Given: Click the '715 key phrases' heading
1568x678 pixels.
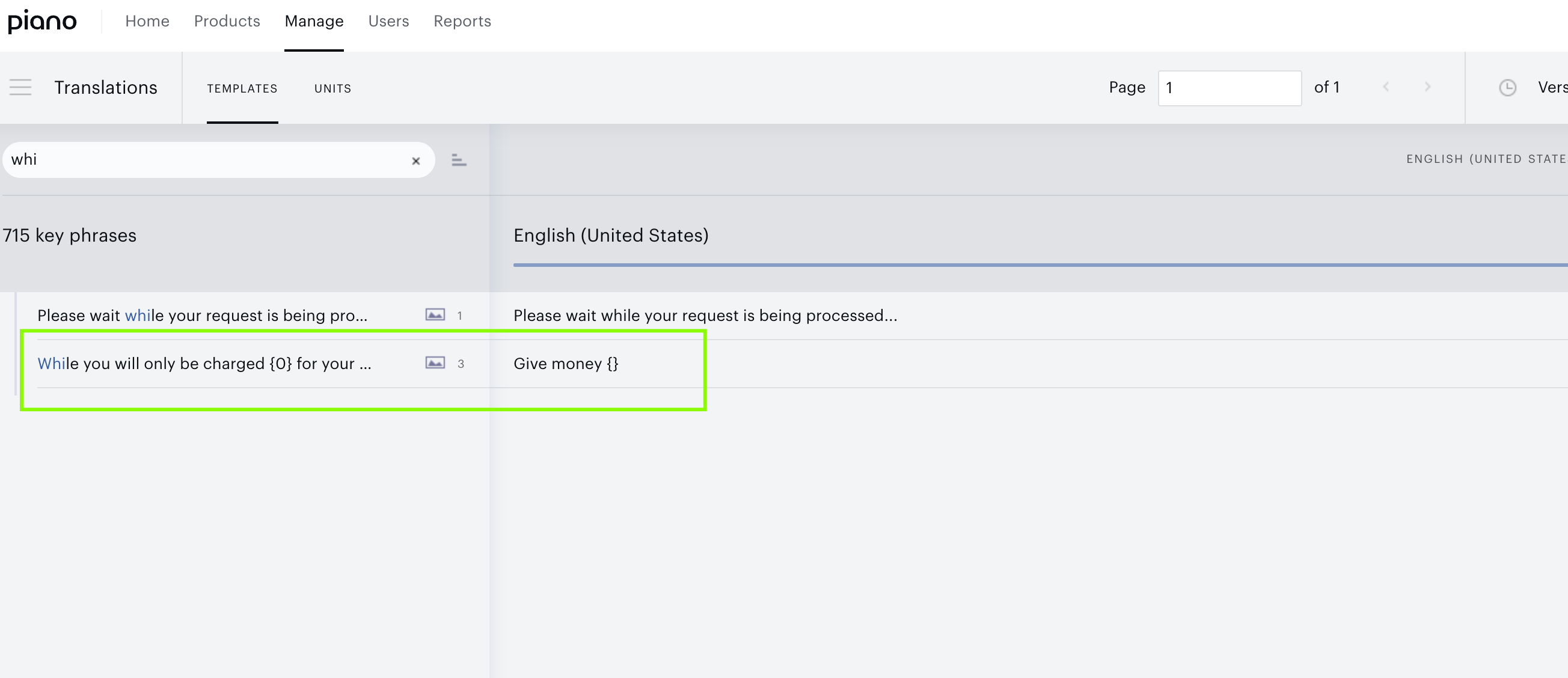Looking at the screenshot, I should (x=69, y=236).
